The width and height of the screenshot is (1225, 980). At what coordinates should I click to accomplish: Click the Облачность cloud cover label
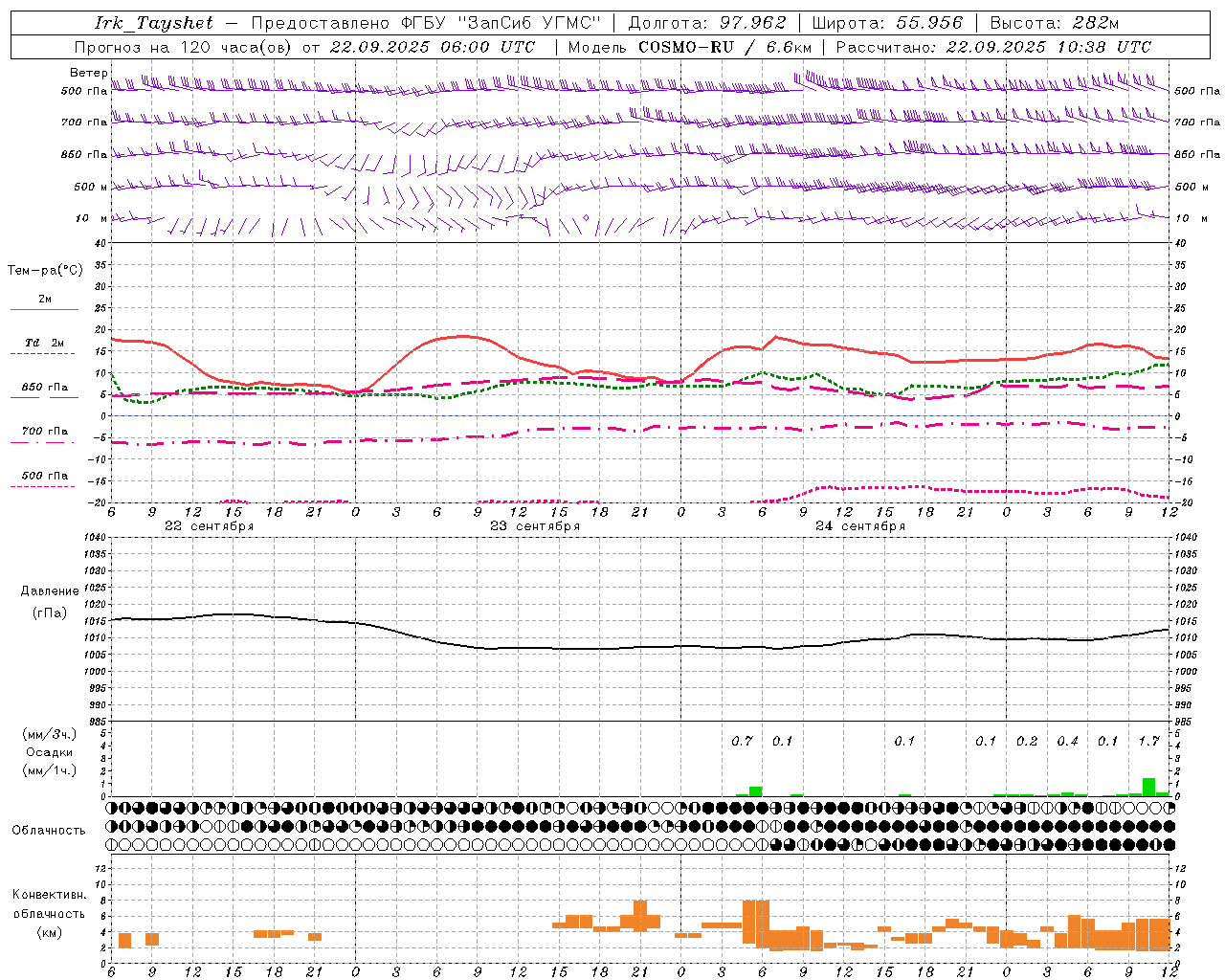click(49, 830)
